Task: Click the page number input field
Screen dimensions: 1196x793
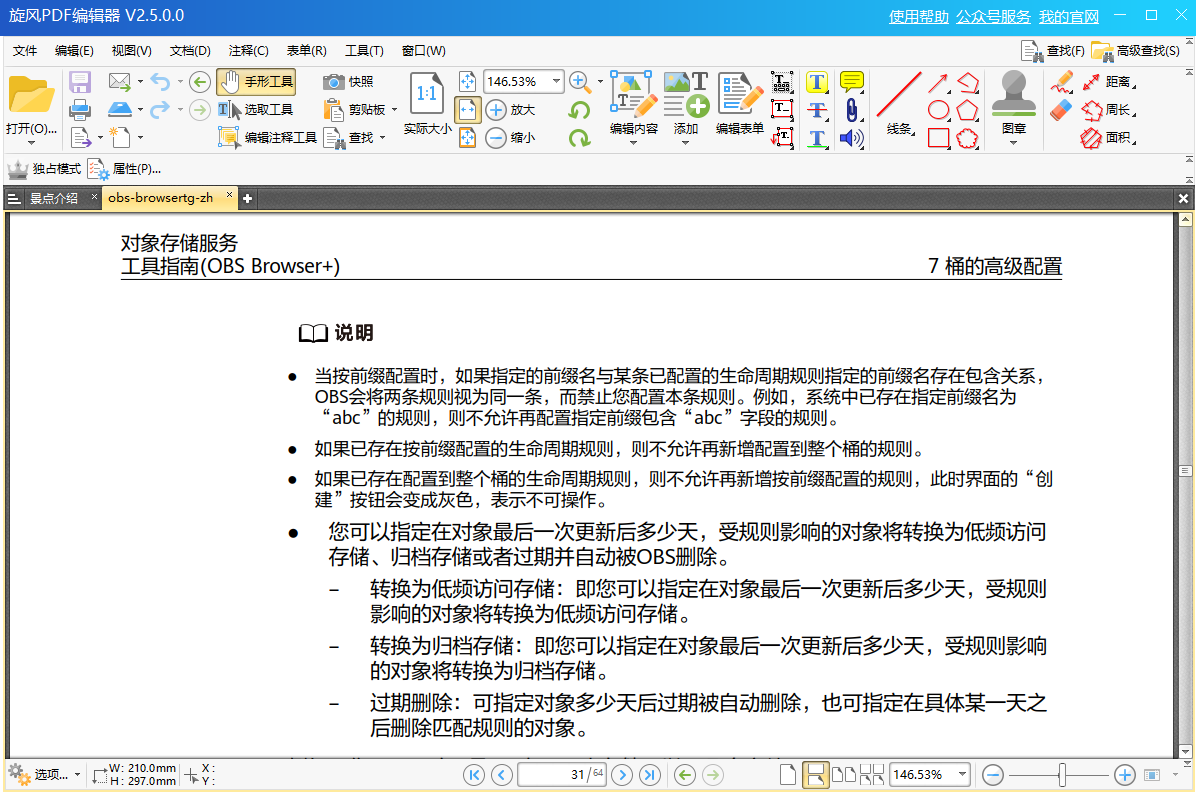Action: (562, 775)
